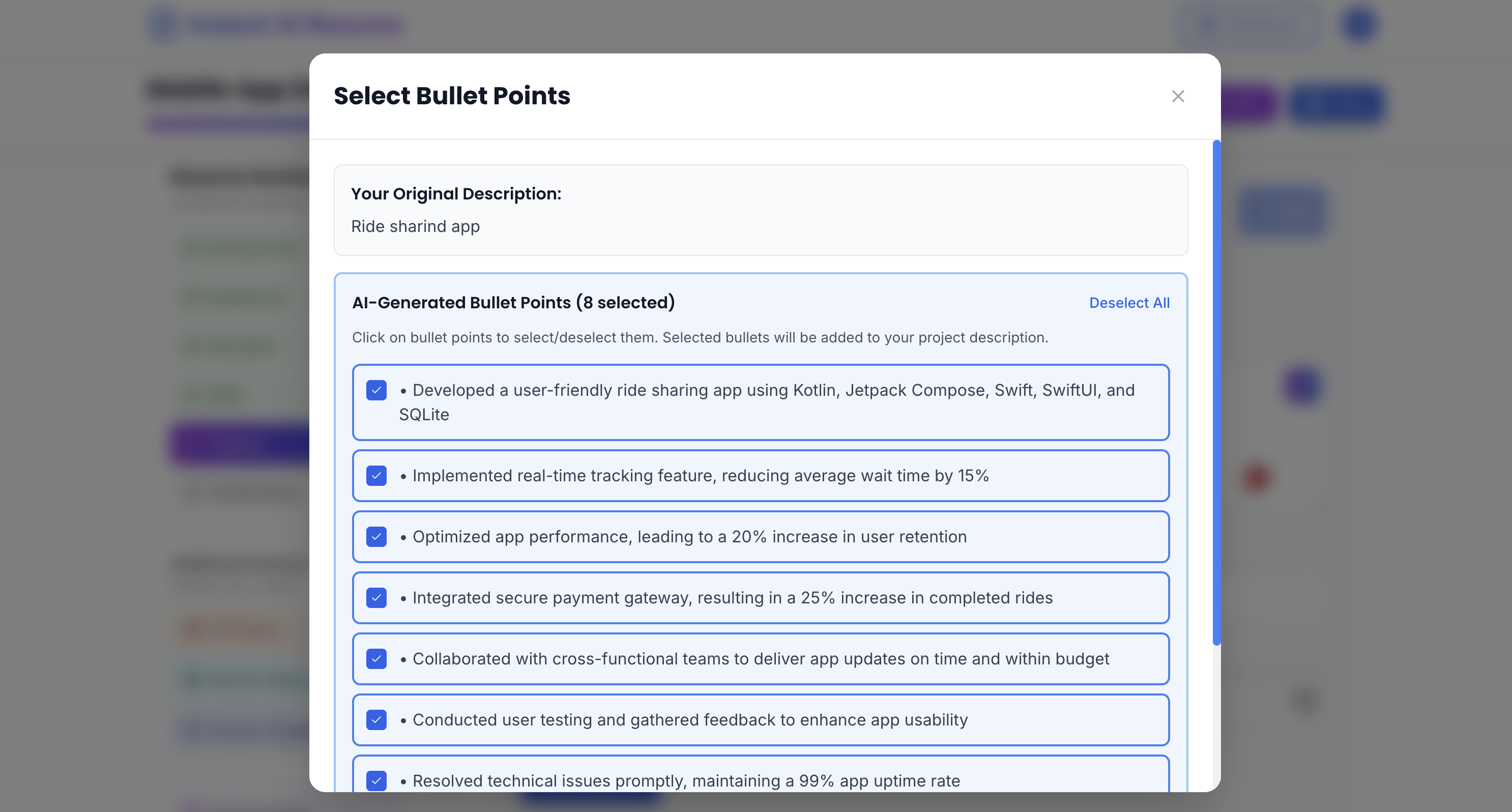This screenshot has height=812, width=1512.
Task: Uncheck the secure payment gateway bullet
Action: [x=376, y=598]
